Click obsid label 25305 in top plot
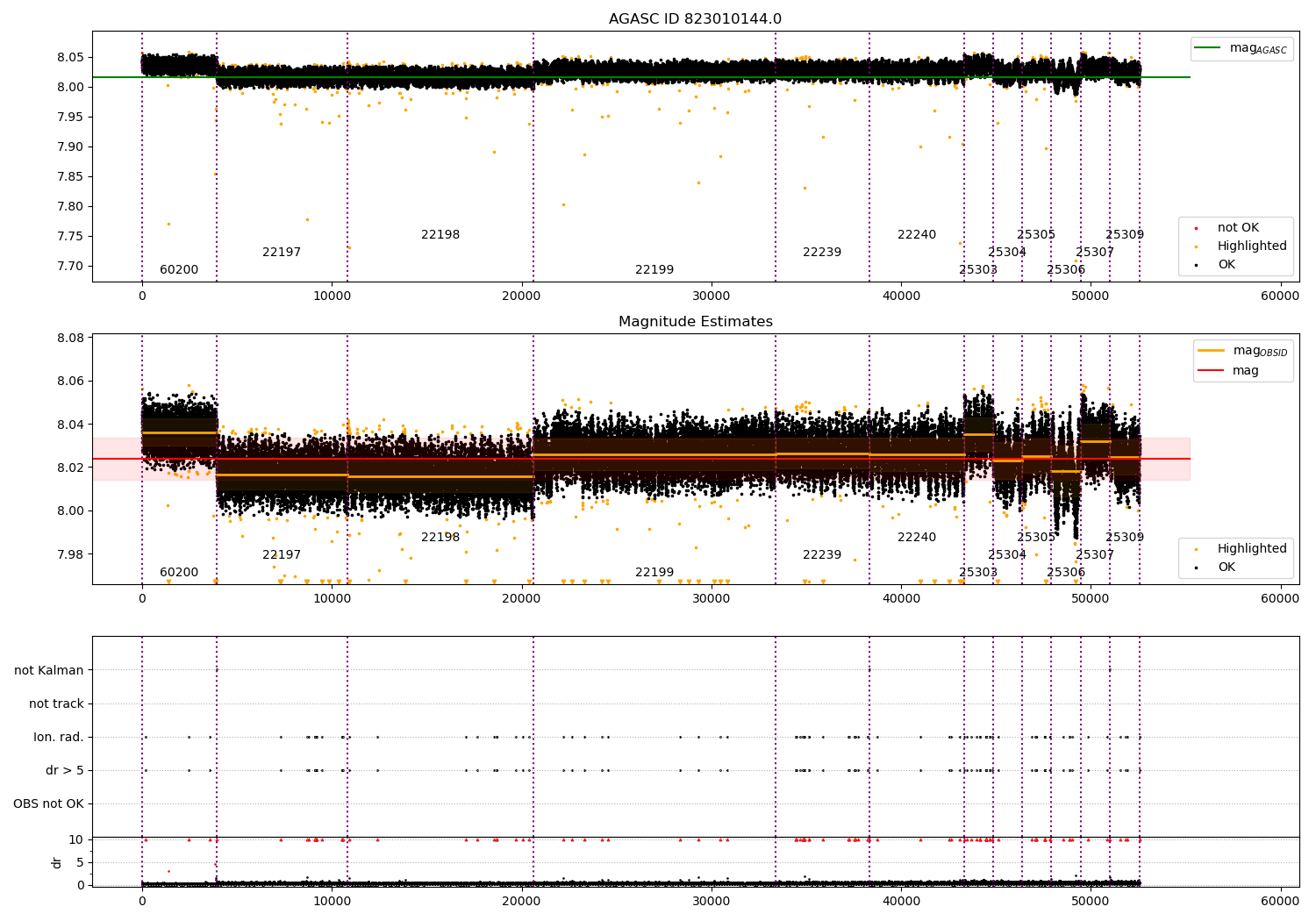Viewport: 1316px width, 921px height. pos(1036,235)
